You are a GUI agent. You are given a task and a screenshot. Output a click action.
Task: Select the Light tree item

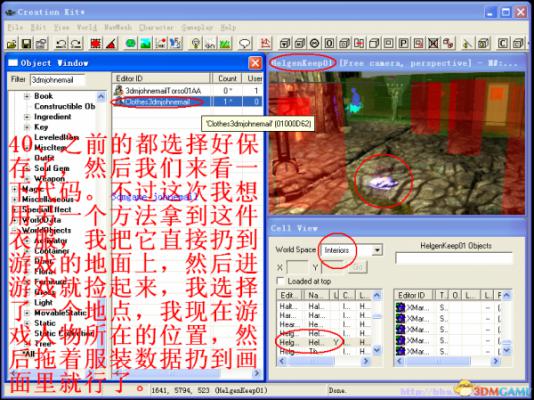(43, 302)
